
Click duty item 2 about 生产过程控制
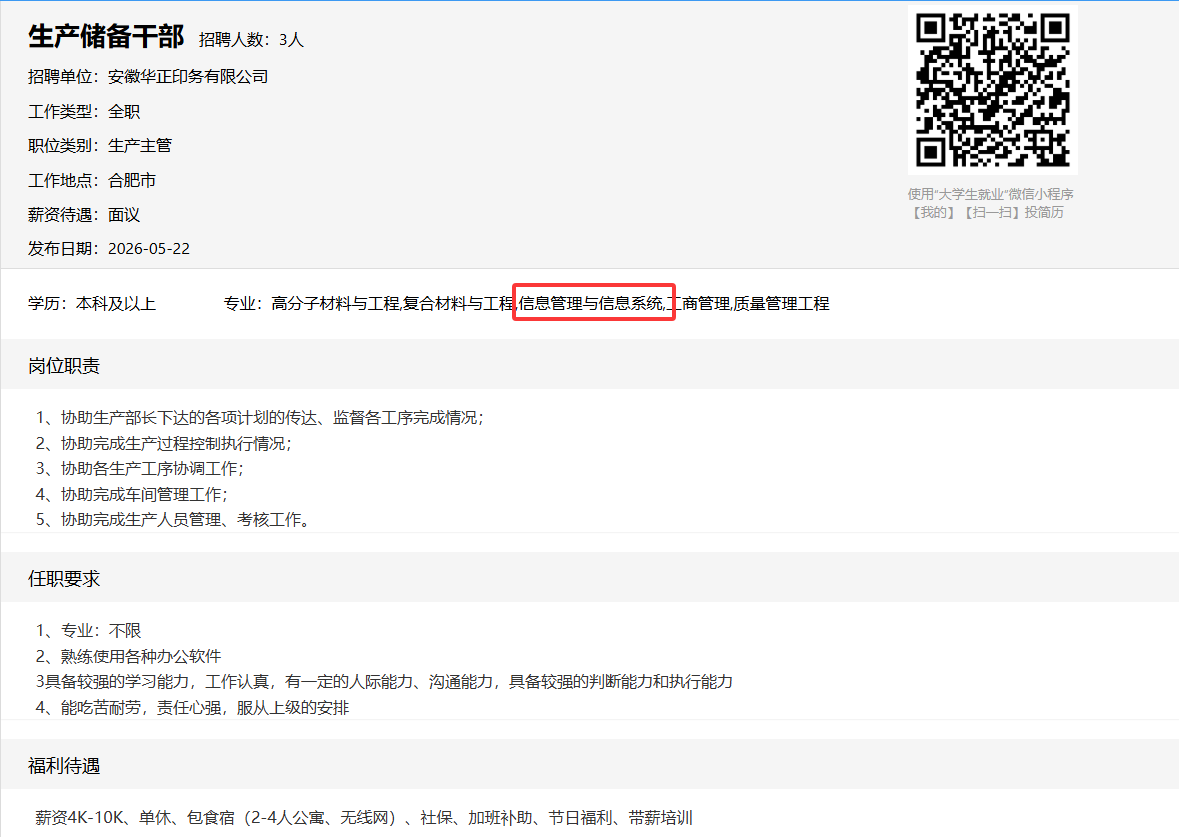(x=163, y=444)
